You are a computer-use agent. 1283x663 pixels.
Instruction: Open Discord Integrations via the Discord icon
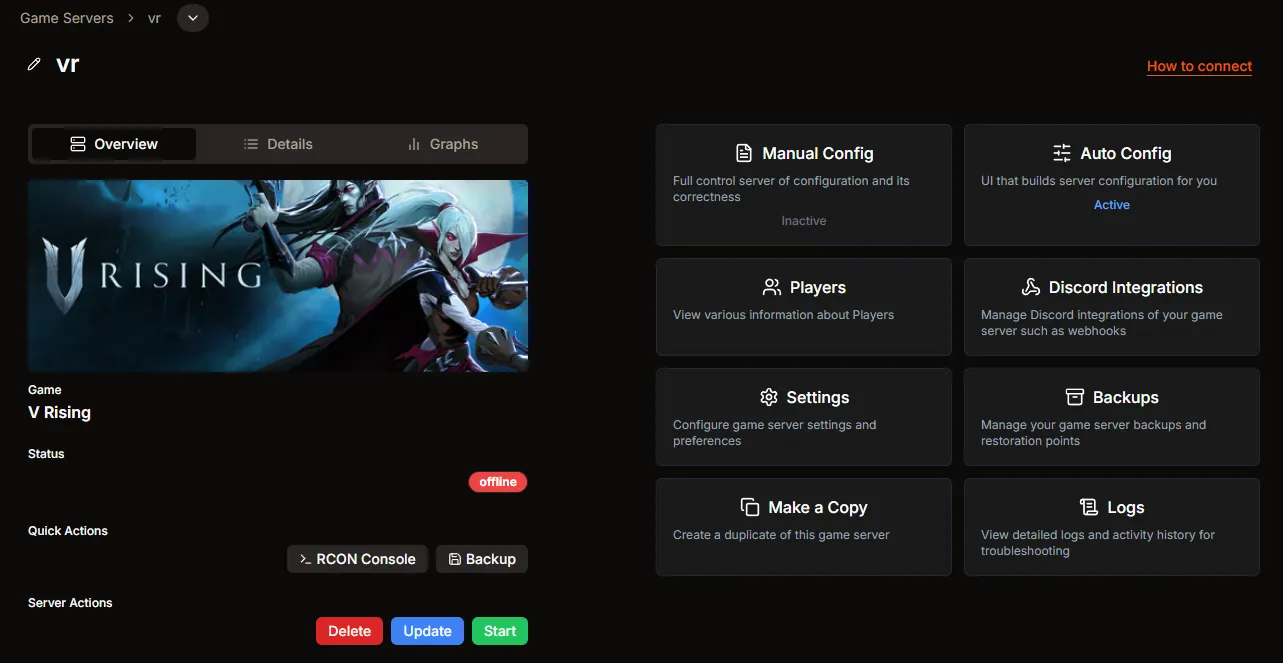pyautogui.click(x=1031, y=286)
